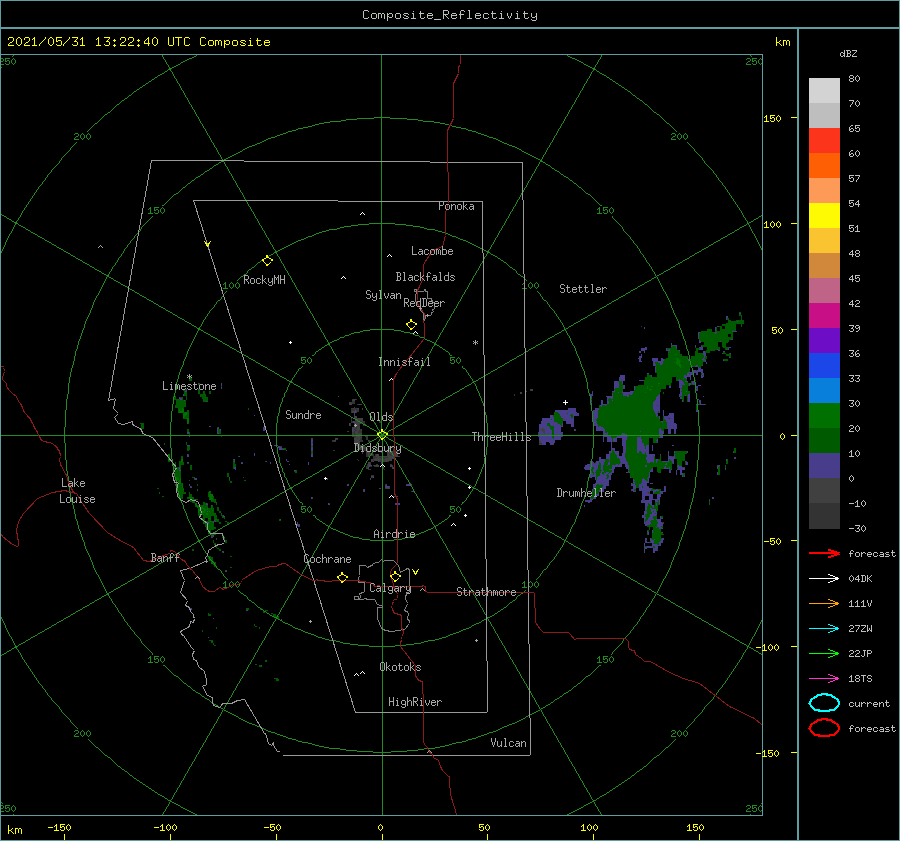Click the Composite_Reflectivity title text
900x841 pixels.
(450, 15)
